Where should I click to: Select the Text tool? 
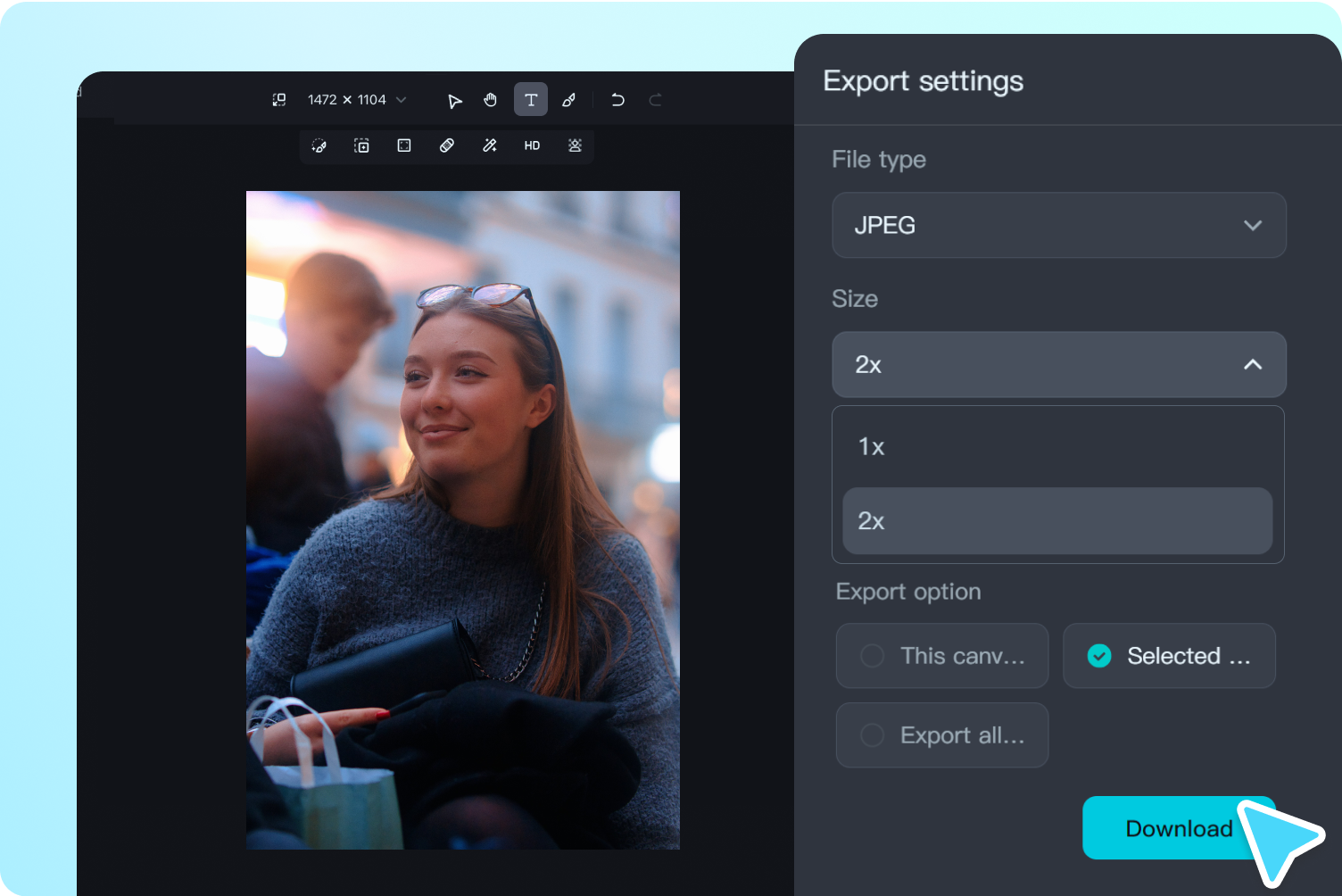pos(531,100)
